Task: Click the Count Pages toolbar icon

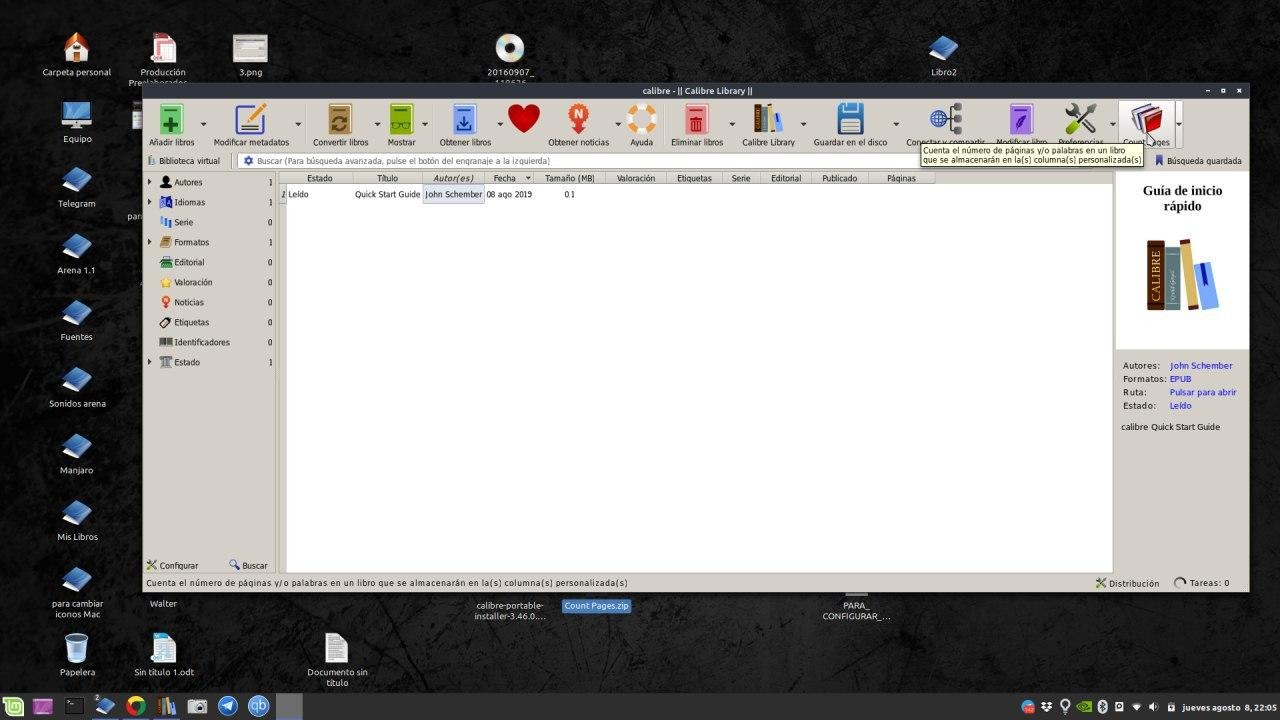Action: [1146, 119]
